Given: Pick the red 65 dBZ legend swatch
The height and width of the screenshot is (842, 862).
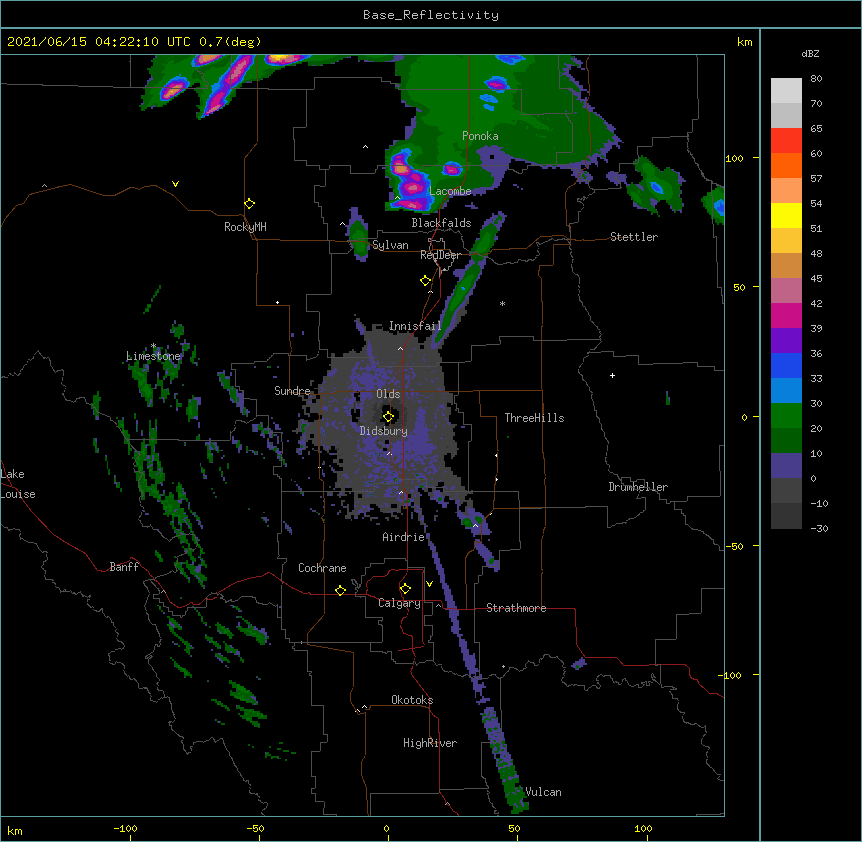Looking at the screenshot, I should coord(786,140).
